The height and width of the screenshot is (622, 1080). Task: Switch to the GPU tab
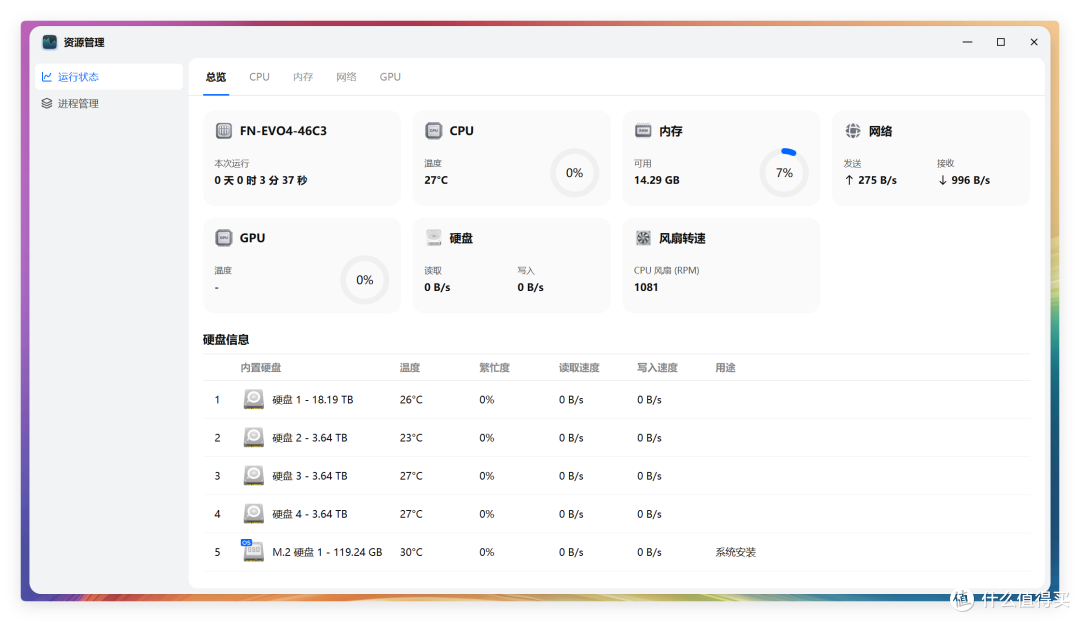tap(390, 76)
